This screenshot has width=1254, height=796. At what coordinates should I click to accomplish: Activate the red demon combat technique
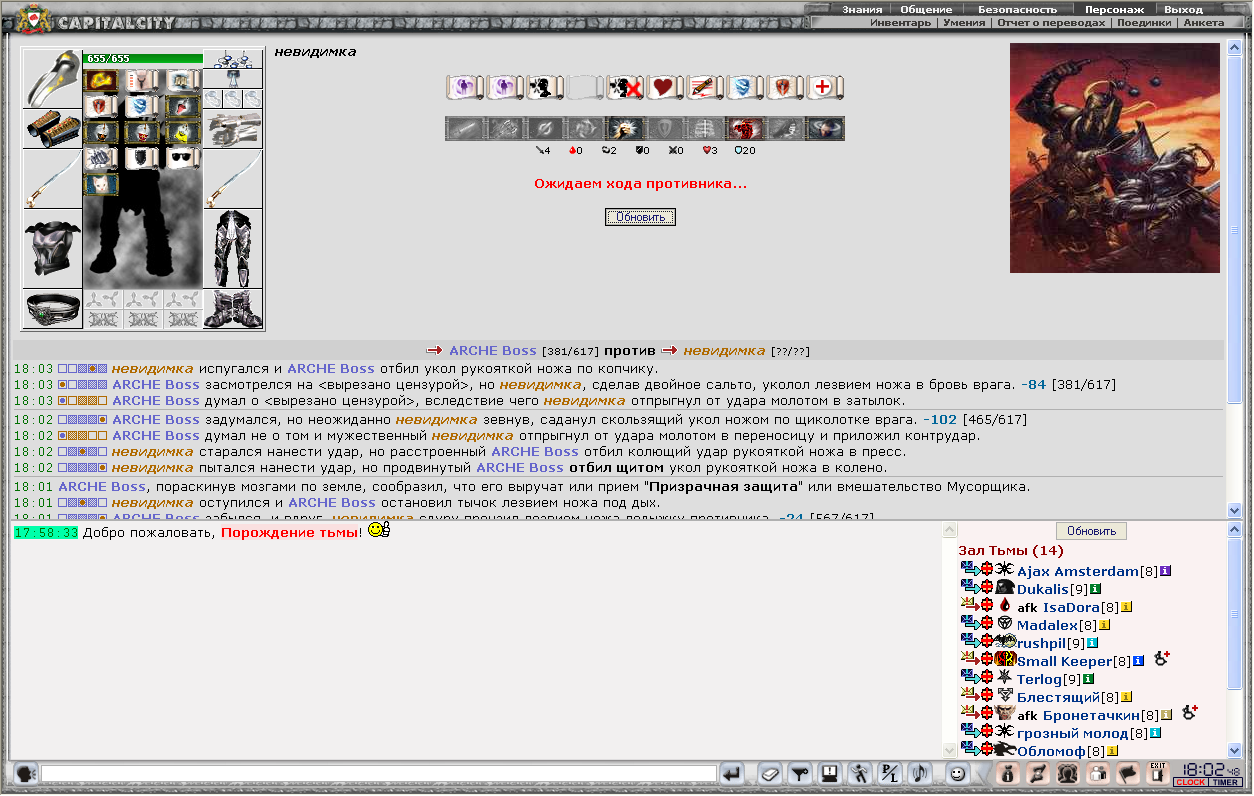point(745,128)
